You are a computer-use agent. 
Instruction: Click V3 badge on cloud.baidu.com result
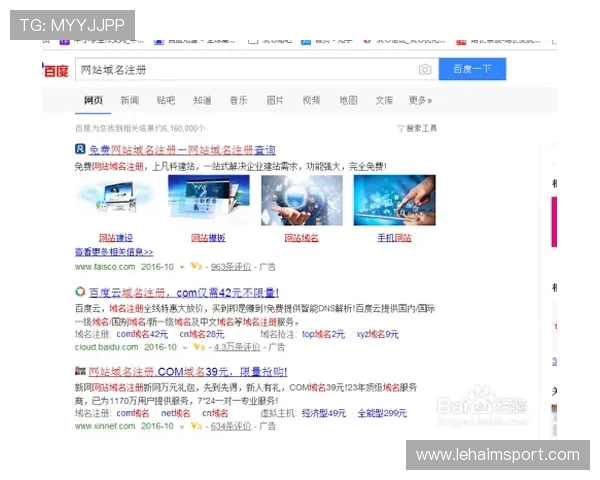pos(199,347)
